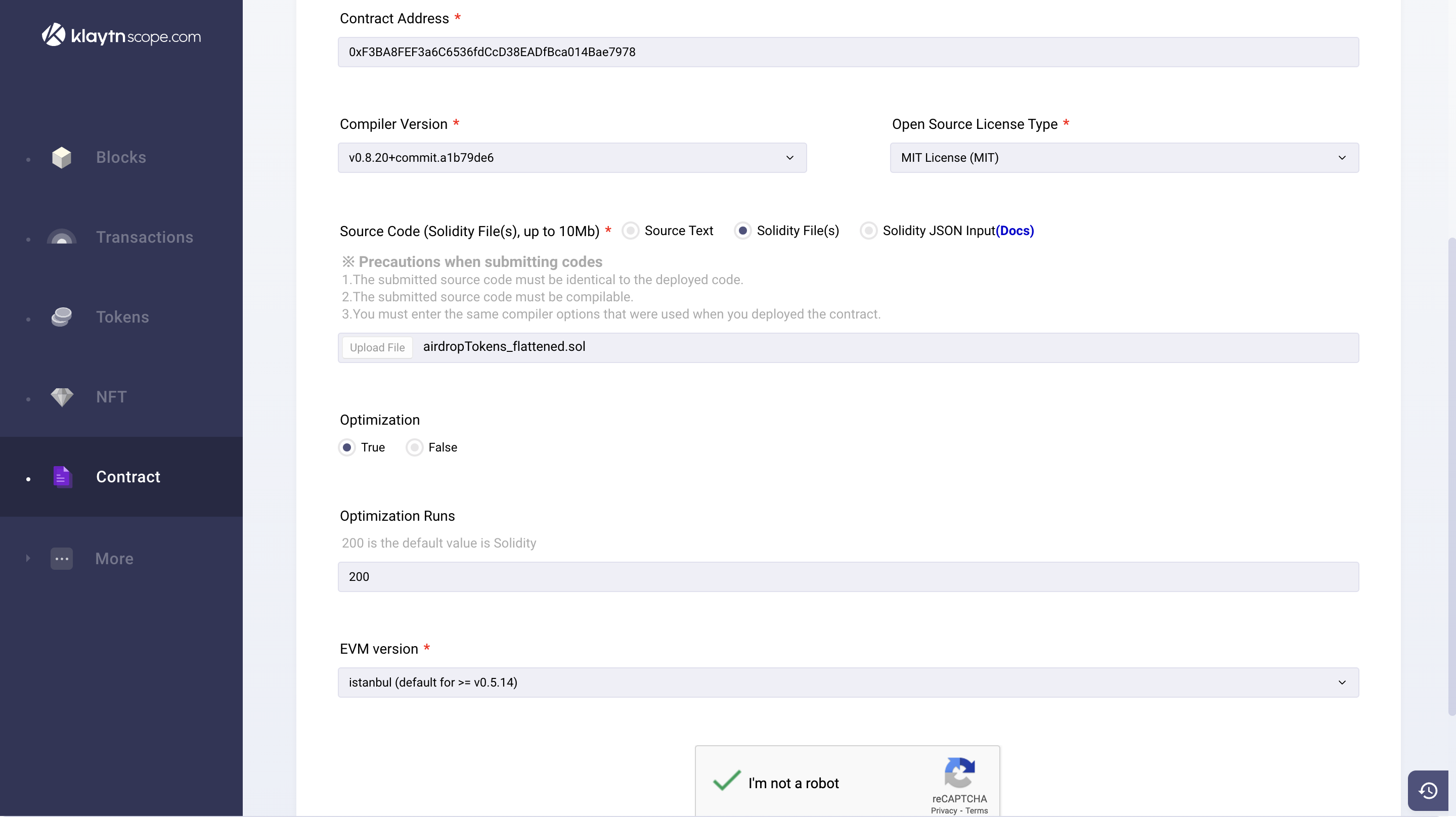Expand the Open Source License Type dropdown

coord(1124,158)
